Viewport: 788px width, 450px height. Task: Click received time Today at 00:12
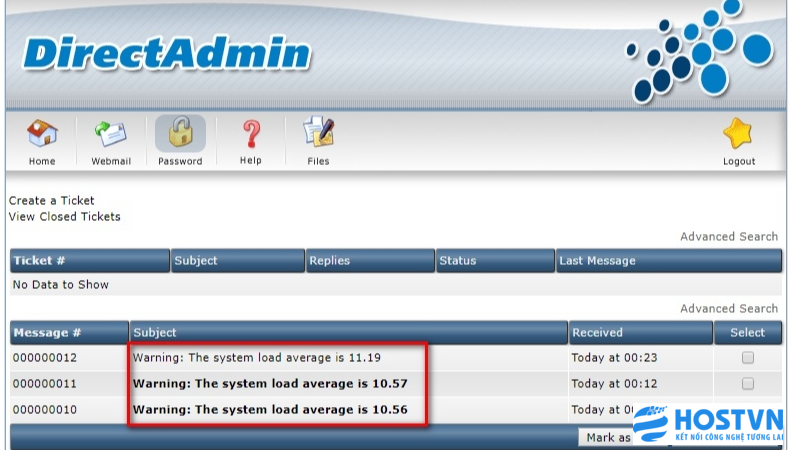[614, 384]
